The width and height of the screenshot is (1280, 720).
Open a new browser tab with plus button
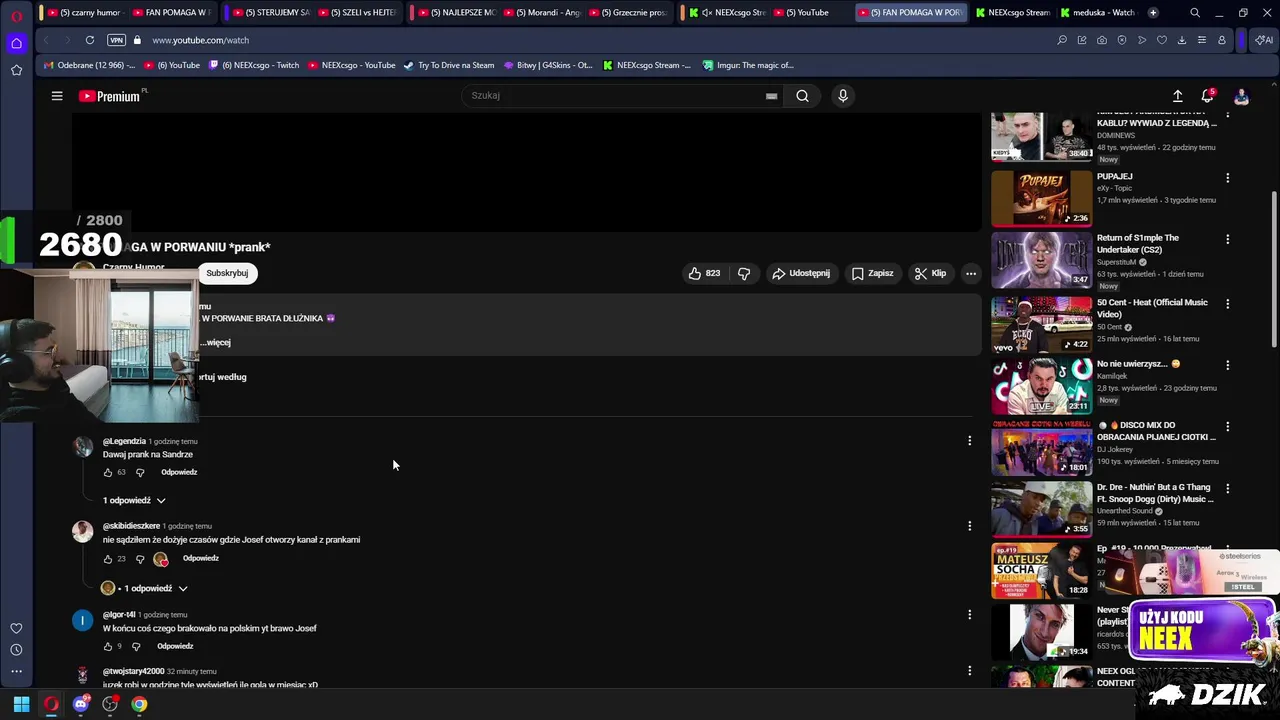click(1153, 13)
